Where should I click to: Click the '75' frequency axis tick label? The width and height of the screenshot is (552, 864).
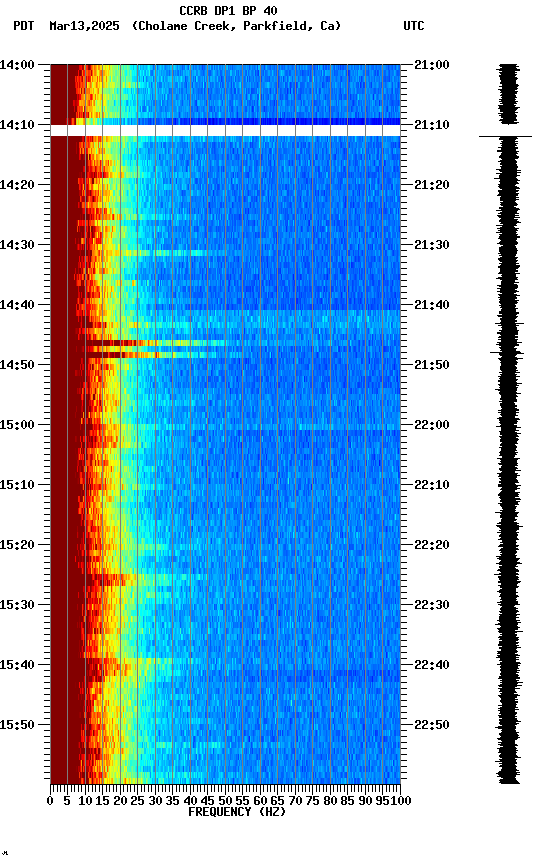312,802
